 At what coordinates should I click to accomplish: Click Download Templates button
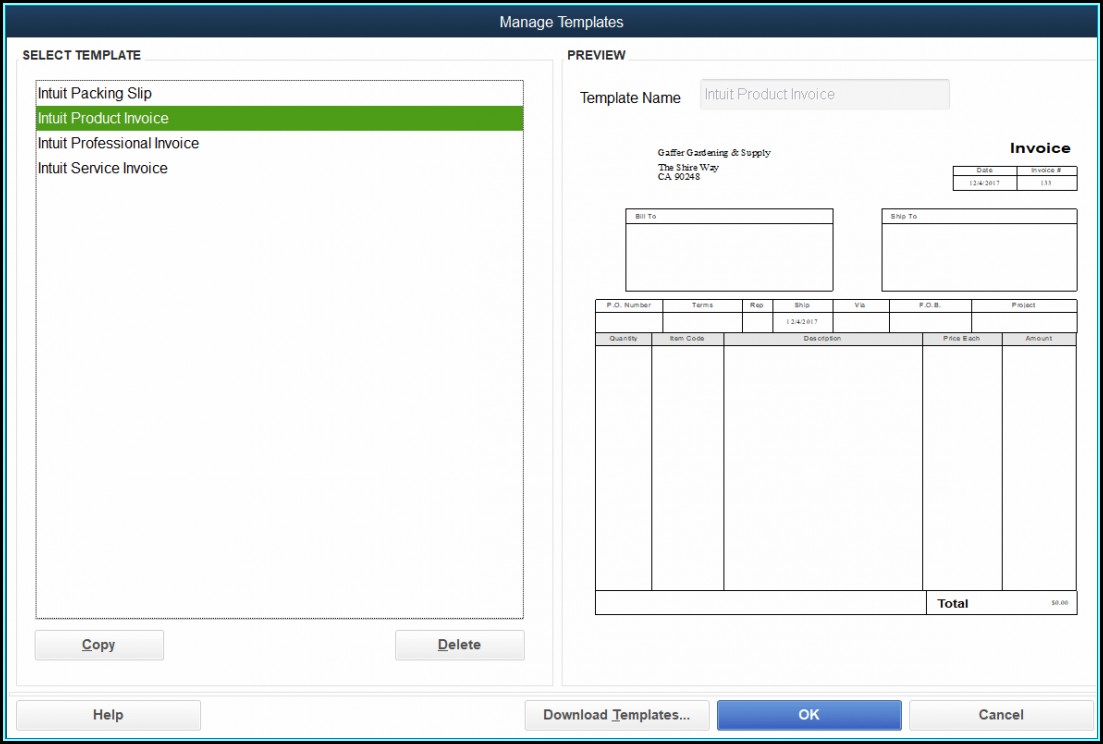click(616, 715)
